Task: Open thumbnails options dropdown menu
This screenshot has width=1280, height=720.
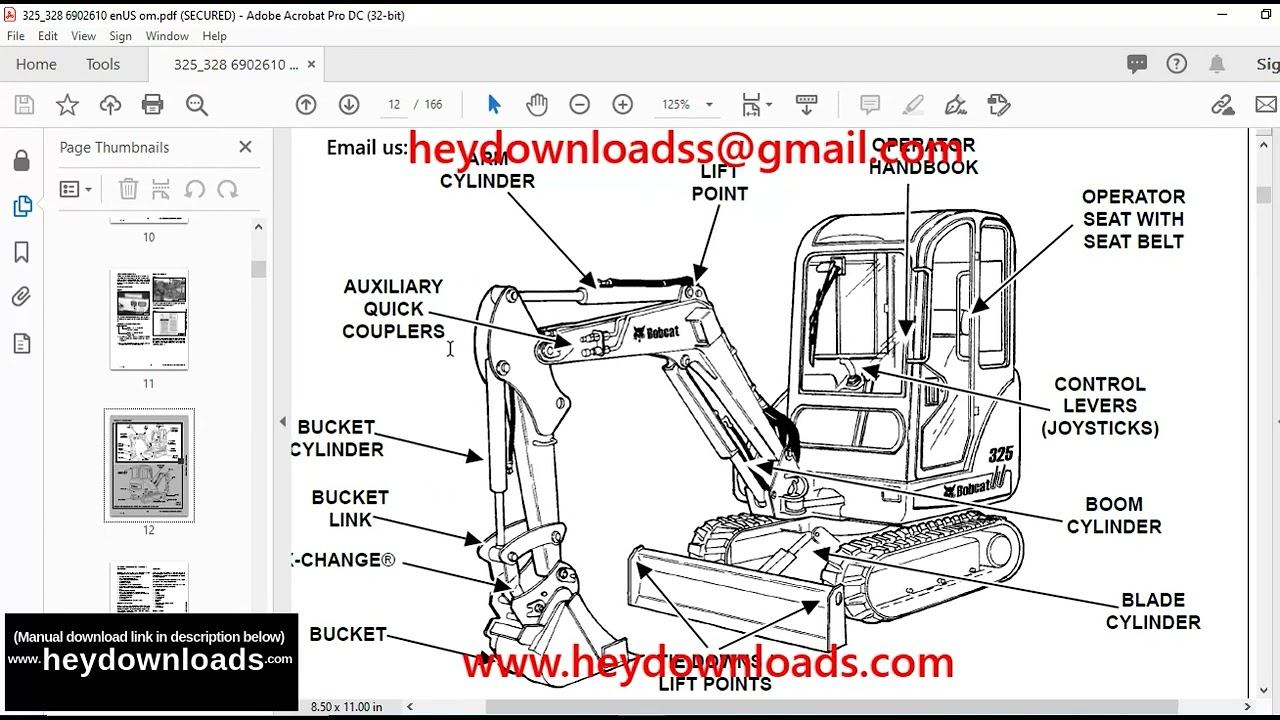Action: click(76, 189)
